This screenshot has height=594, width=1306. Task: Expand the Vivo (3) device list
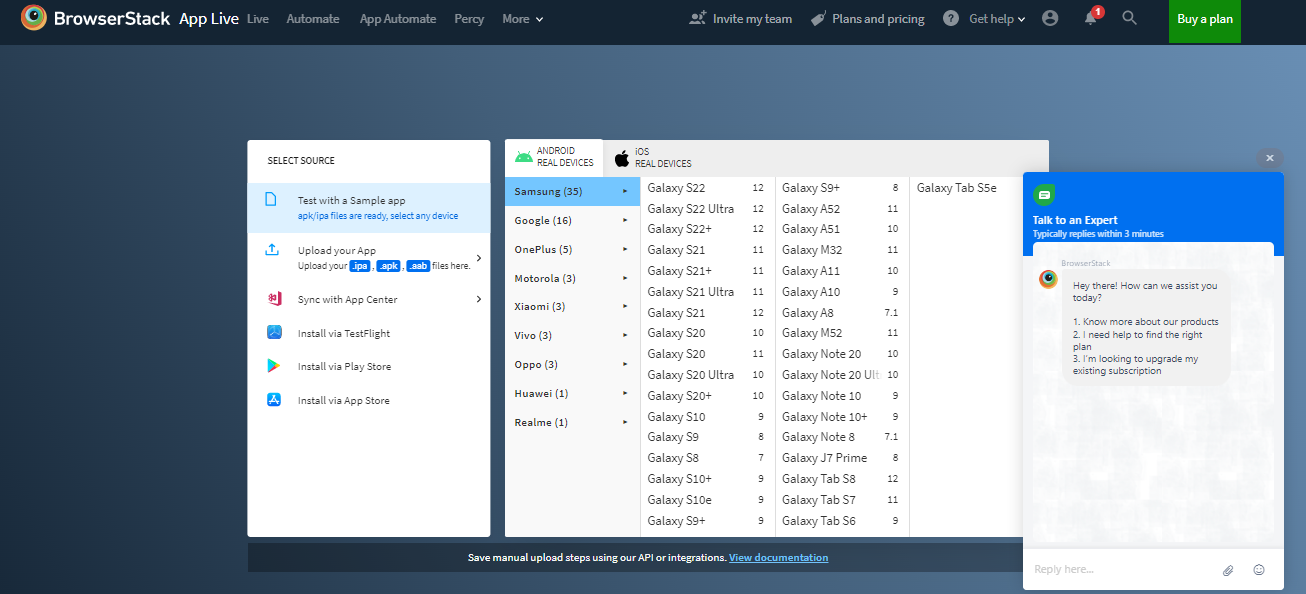coord(572,335)
